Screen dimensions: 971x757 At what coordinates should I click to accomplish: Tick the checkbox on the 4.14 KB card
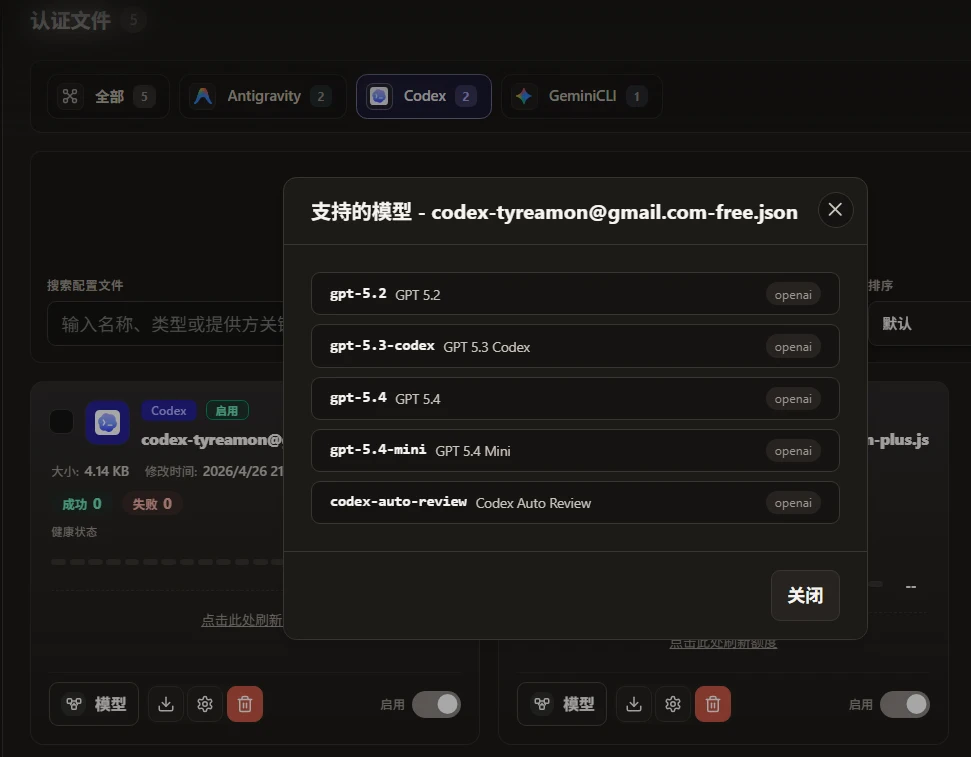pos(61,422)
